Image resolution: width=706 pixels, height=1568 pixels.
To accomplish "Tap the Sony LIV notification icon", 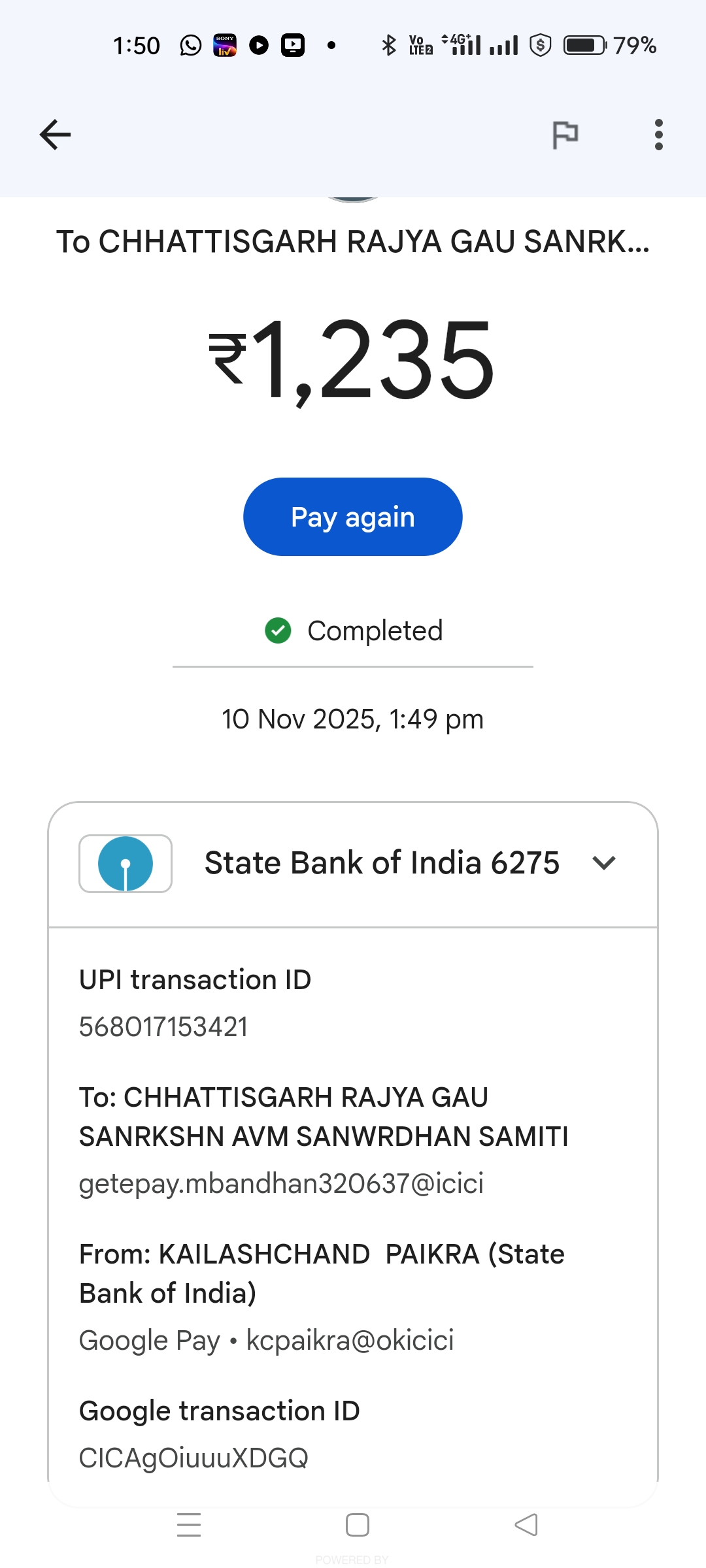I will 225,45.
